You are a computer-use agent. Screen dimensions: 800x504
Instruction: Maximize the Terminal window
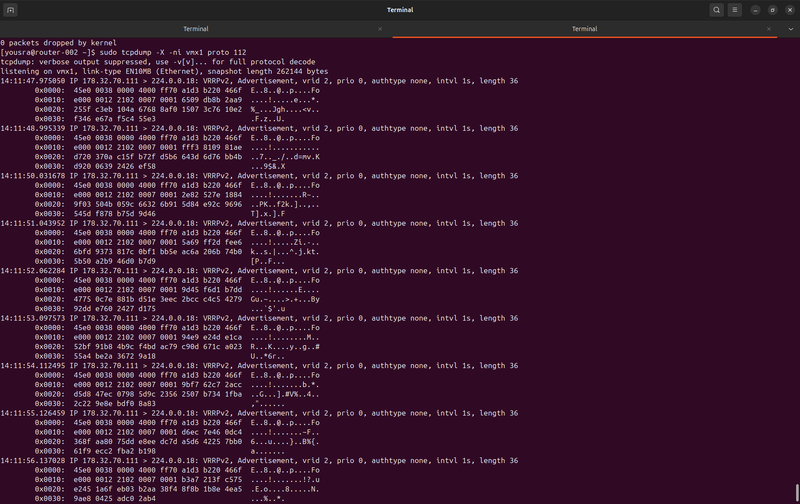(x=772, y=10)
